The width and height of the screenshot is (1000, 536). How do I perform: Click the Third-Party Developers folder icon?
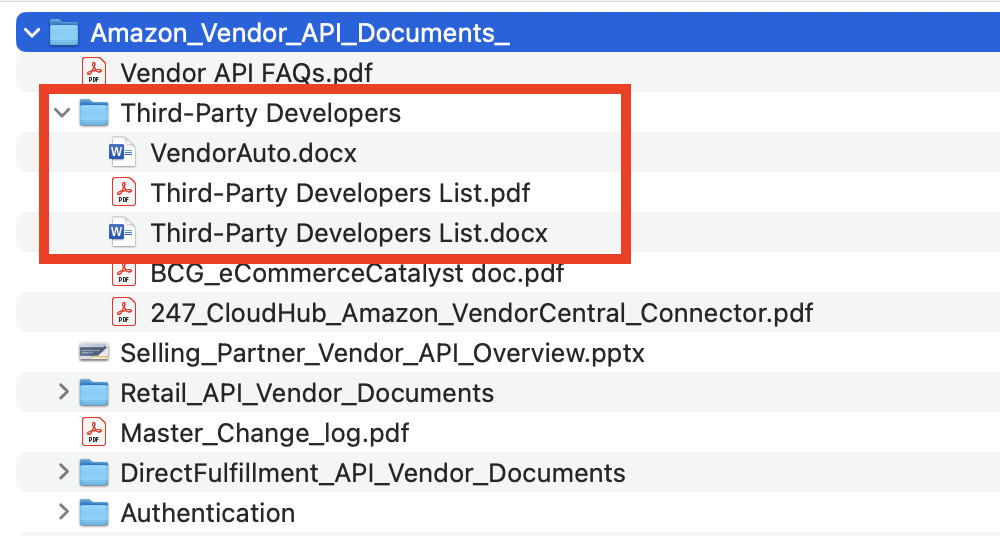pyautogui.click(x=94, y=112)
